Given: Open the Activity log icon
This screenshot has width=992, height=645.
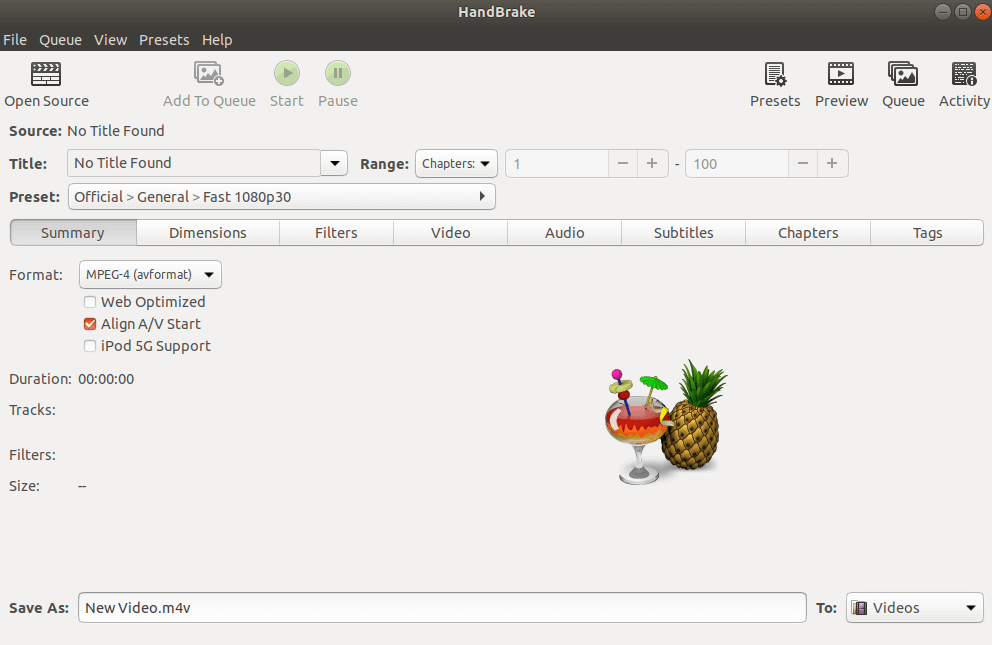Looking at the screenshot, I should tap(964, 74).
